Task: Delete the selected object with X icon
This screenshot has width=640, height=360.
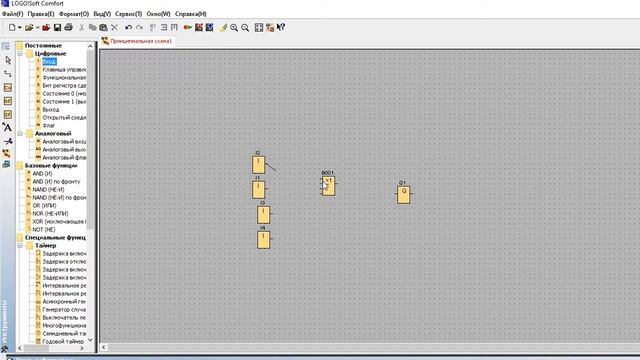Action: 114,27
